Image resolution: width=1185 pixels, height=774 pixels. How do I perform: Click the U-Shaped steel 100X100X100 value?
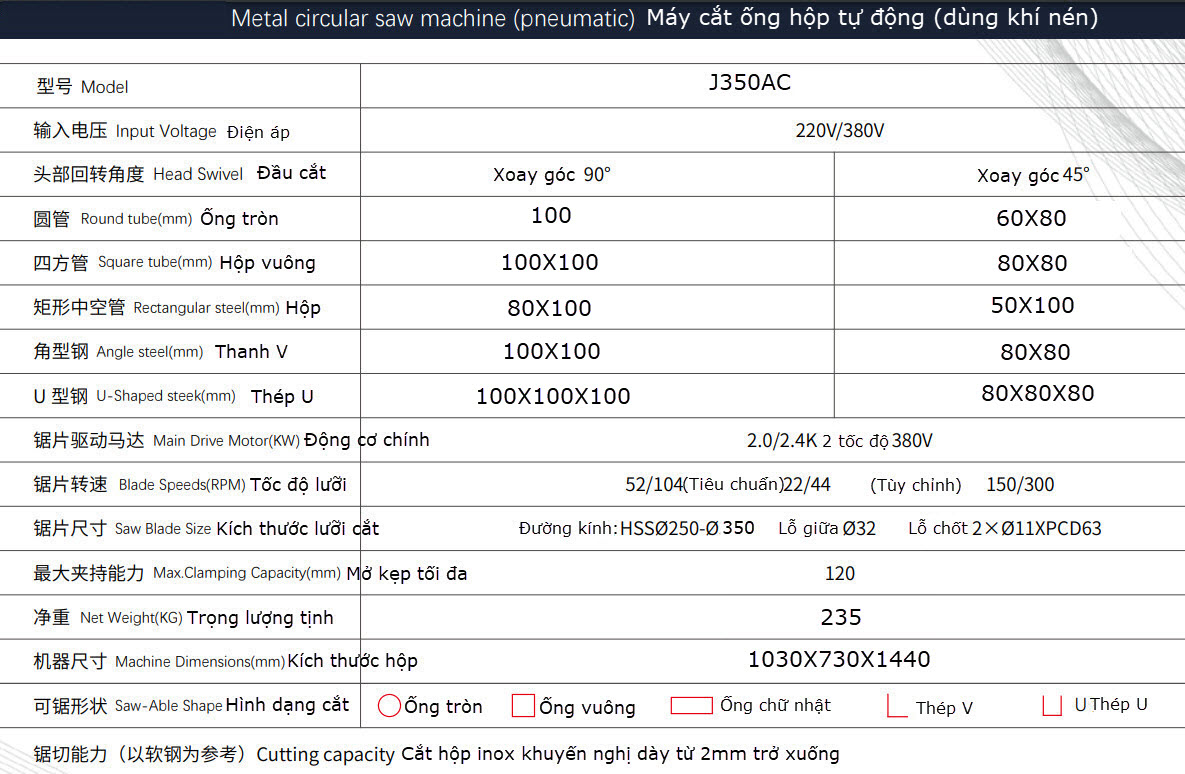click(x=553, y=396)
